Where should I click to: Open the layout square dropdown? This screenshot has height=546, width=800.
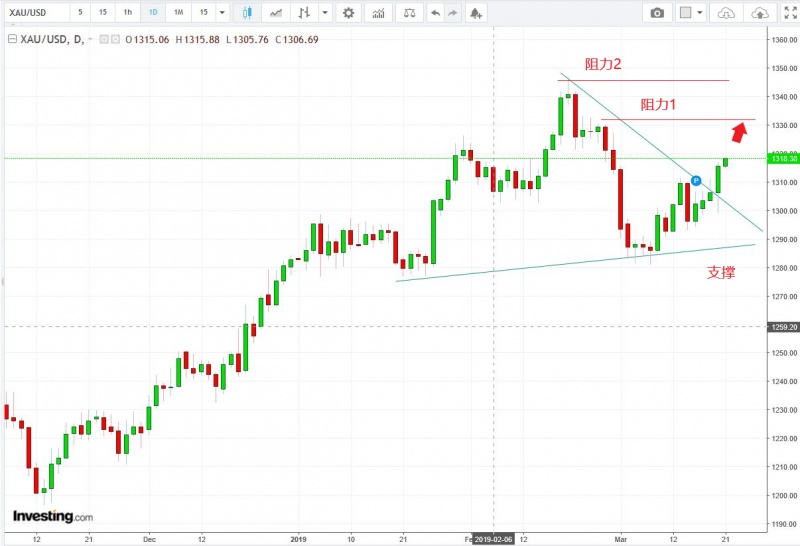(690, 13)
